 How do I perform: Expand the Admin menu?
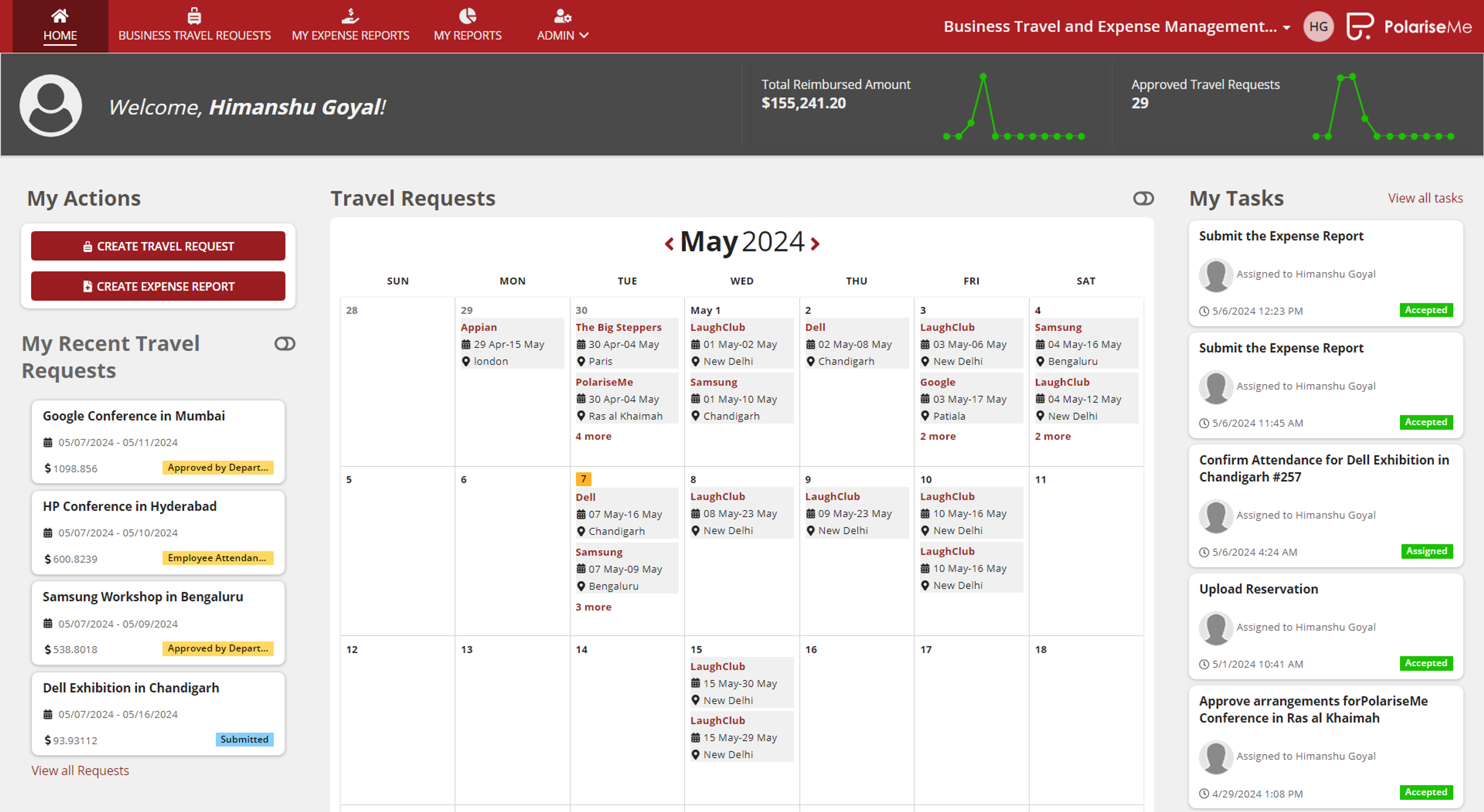click(562, 27)
